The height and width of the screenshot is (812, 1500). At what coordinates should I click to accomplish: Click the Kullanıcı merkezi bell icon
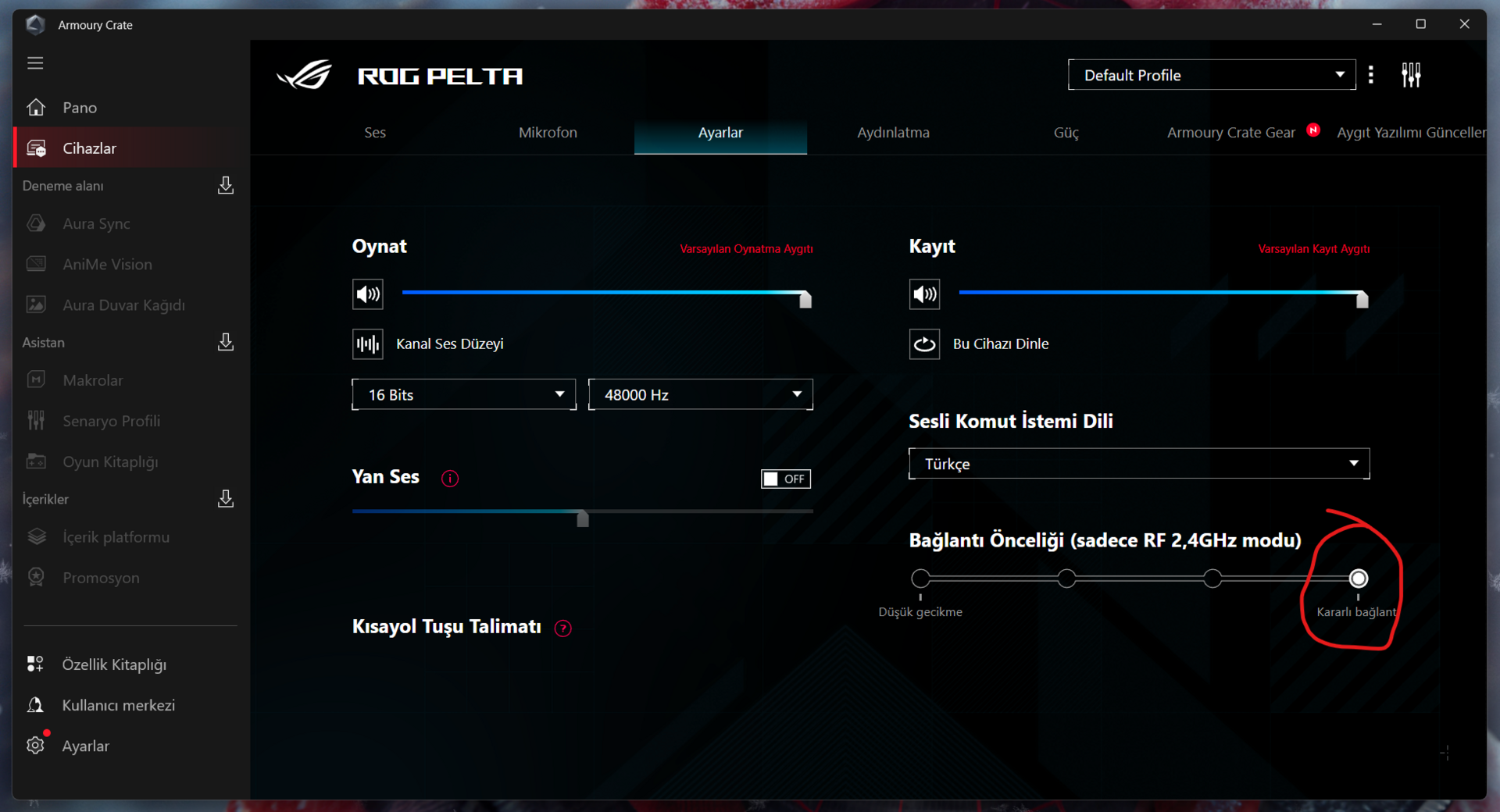pyautogui.click(x=35, y=705)
